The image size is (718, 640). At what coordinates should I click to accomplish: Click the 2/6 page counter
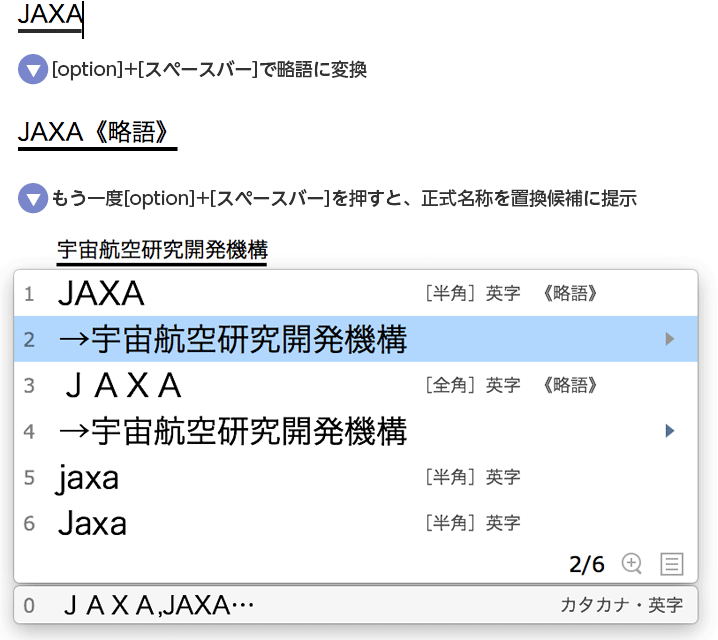(587, 564)
